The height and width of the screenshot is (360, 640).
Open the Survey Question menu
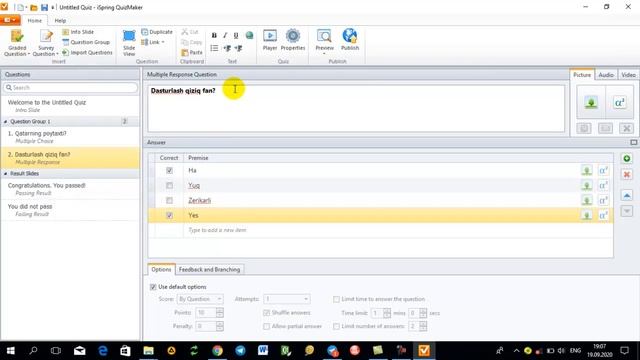(46, 43)
